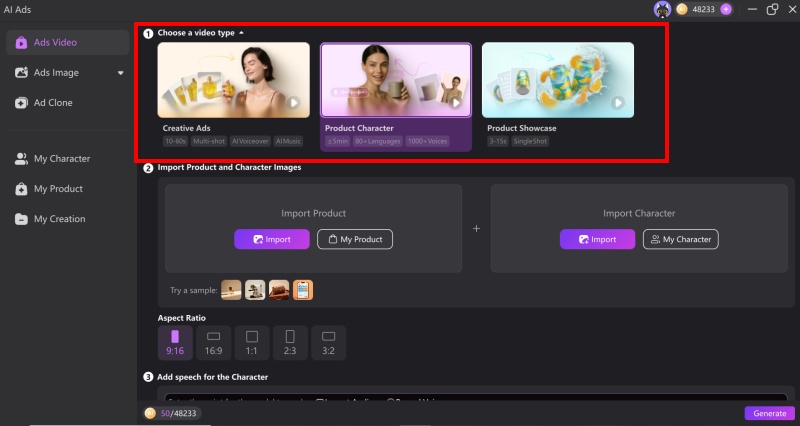Click the Ad Clone sidebar icon

click(x=21, y=103)
